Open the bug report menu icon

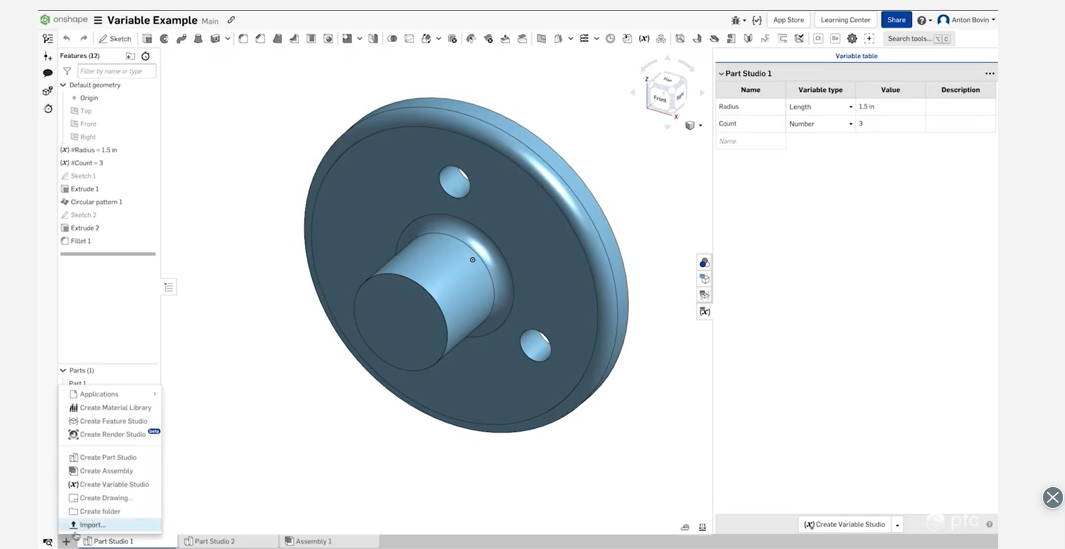coord(737,20)
